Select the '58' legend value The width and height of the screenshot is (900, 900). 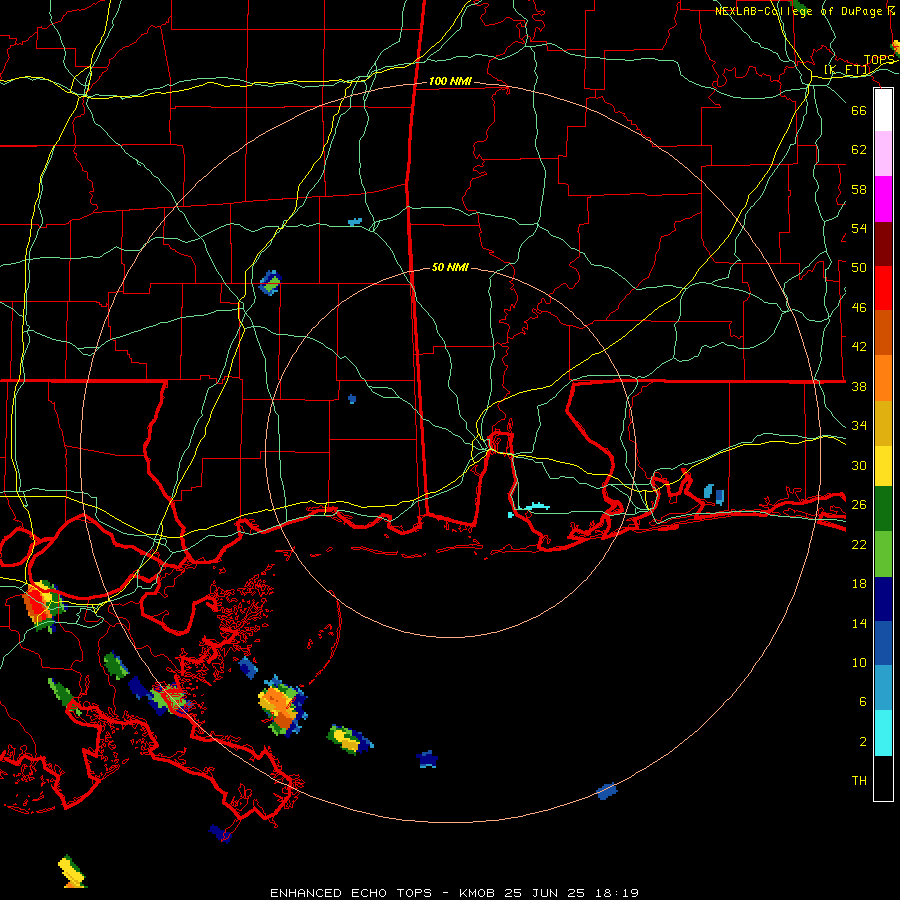859,189
